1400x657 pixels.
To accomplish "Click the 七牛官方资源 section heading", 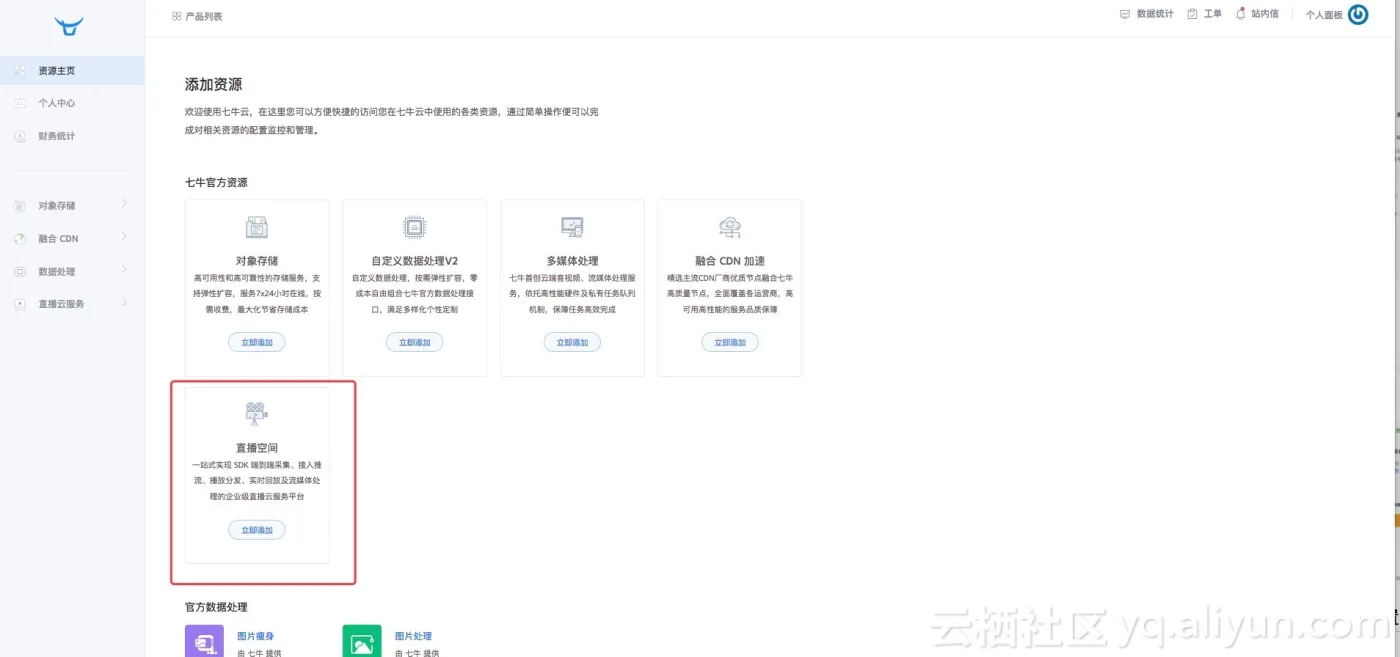I will [216, 182].
